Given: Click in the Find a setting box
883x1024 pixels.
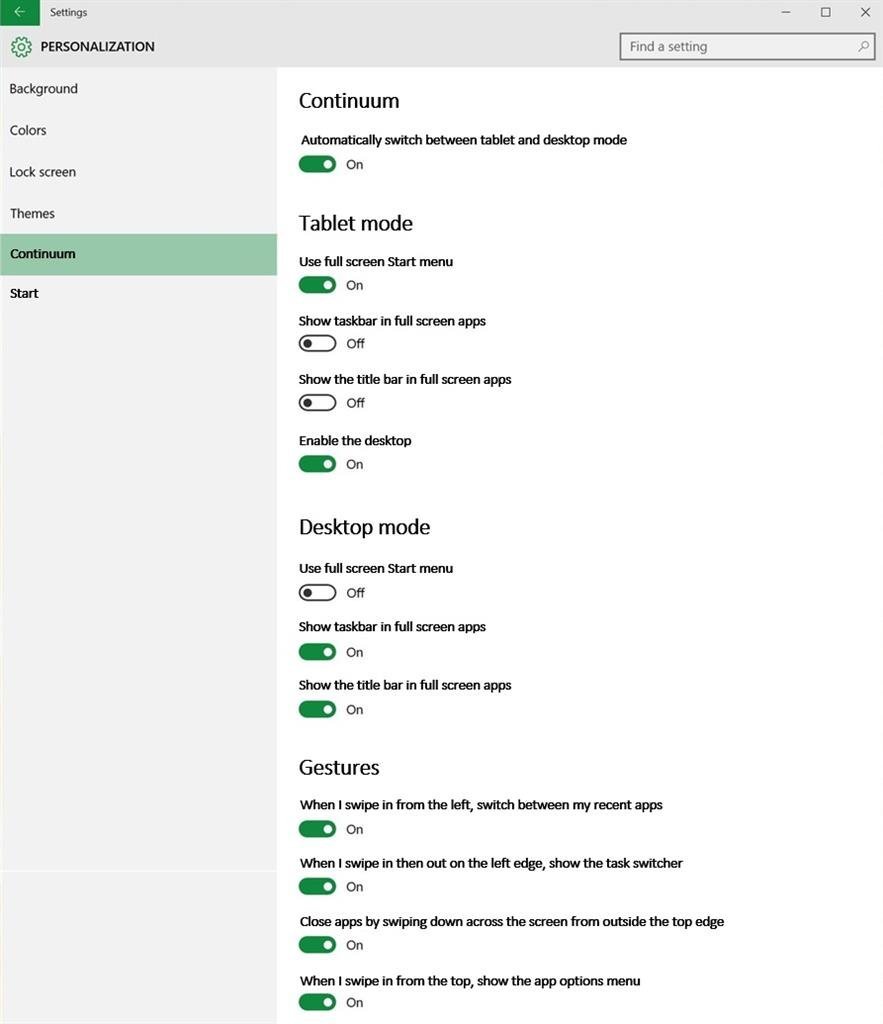Looking at the screenshot, I should click(x=747, y=46).
